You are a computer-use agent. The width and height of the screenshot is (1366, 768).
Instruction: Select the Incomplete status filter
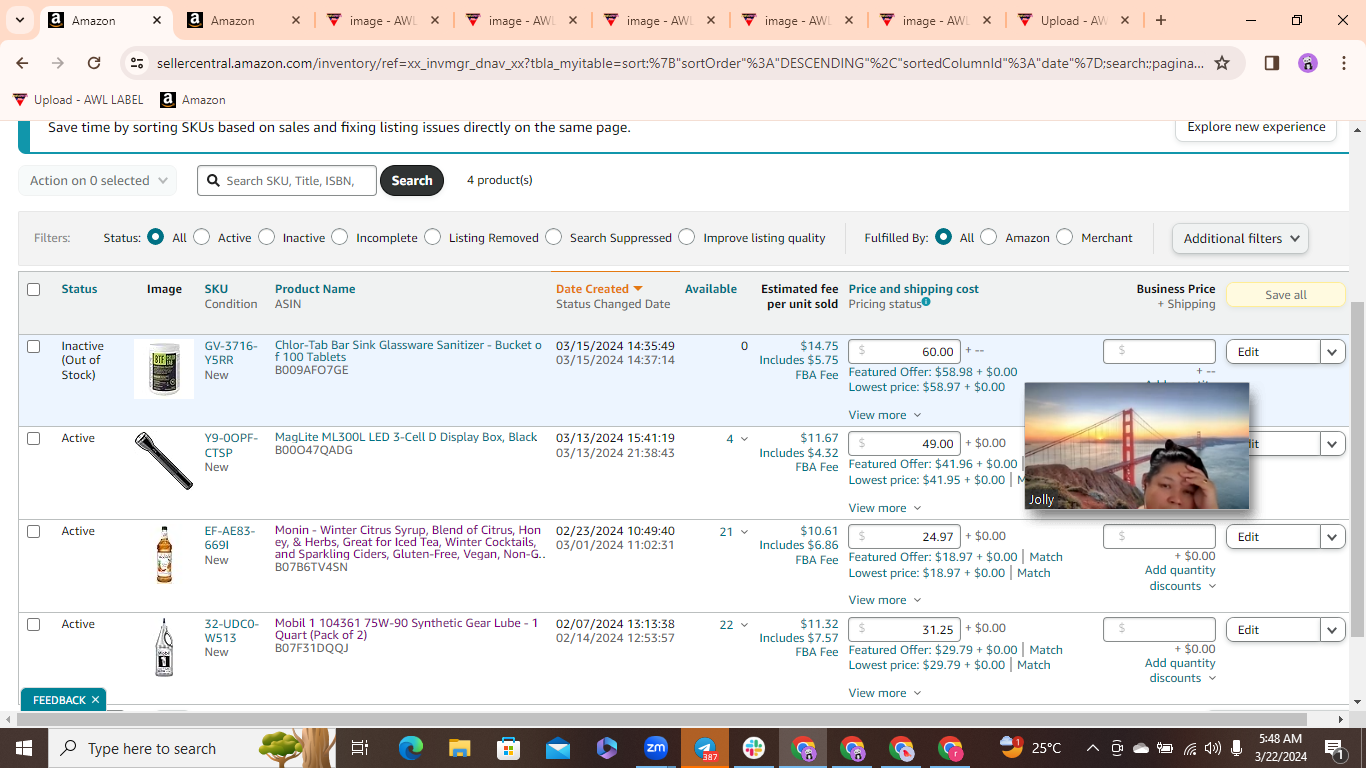(340, 237)
